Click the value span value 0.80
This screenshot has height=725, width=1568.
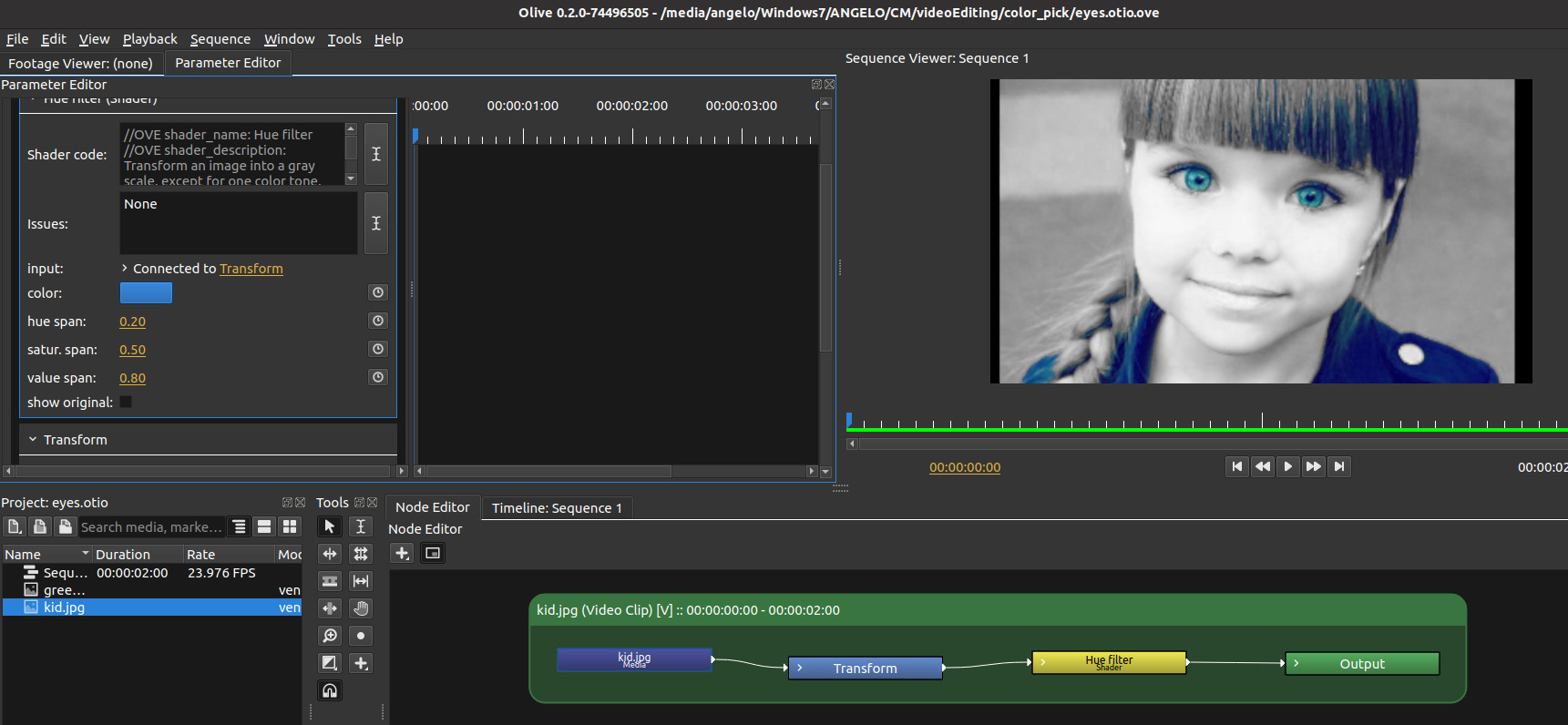click(x=132, y=378)
